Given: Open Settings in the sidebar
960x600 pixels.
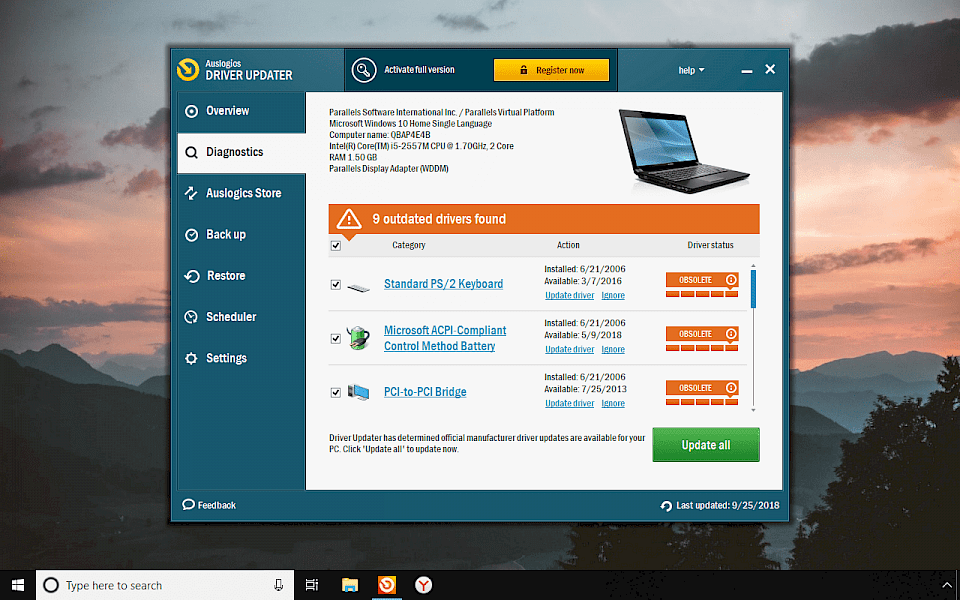Looking at the screenshot, I should tap(241, 358).
